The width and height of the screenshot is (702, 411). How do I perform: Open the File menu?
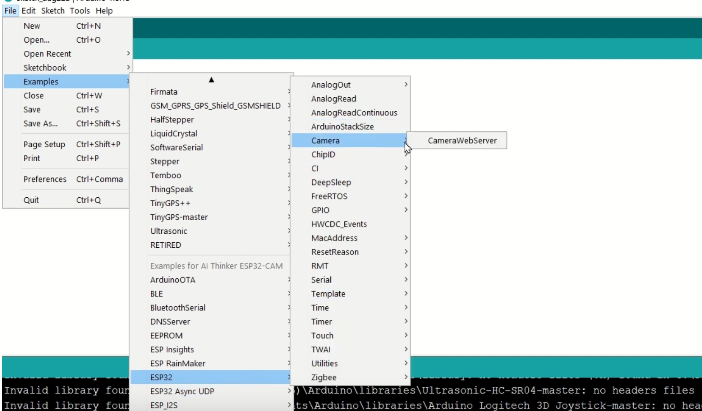[10, 11]
